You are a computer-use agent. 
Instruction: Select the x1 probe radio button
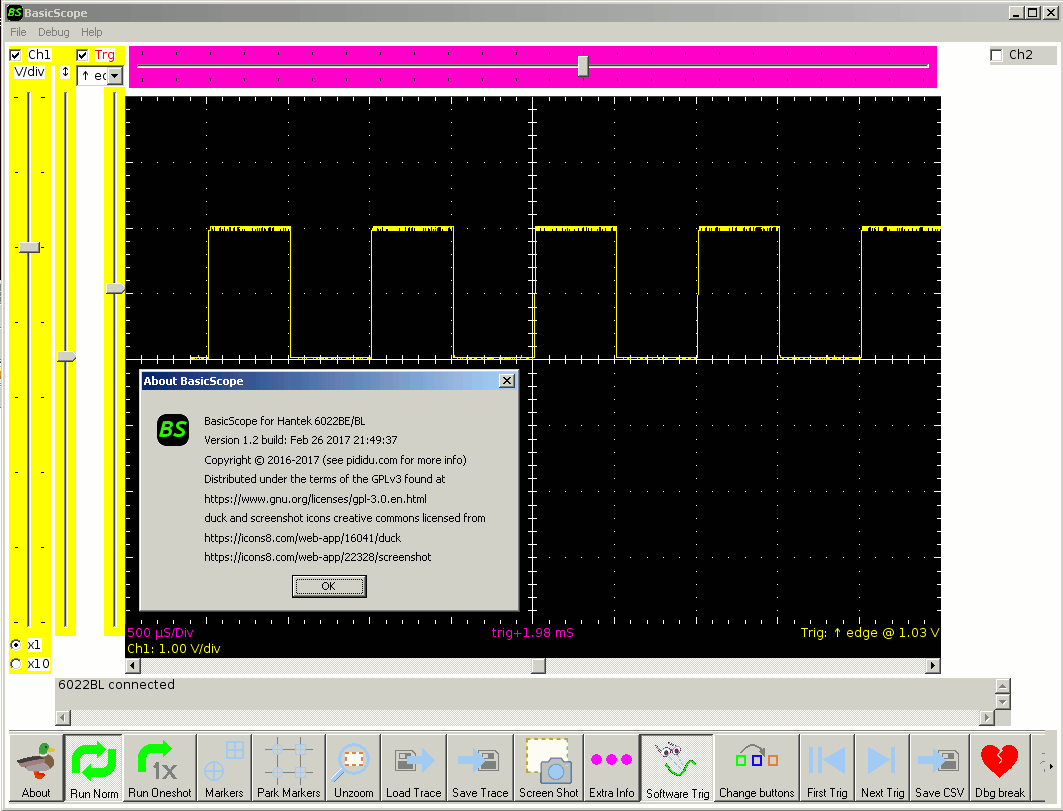click(x=16, y=645)
